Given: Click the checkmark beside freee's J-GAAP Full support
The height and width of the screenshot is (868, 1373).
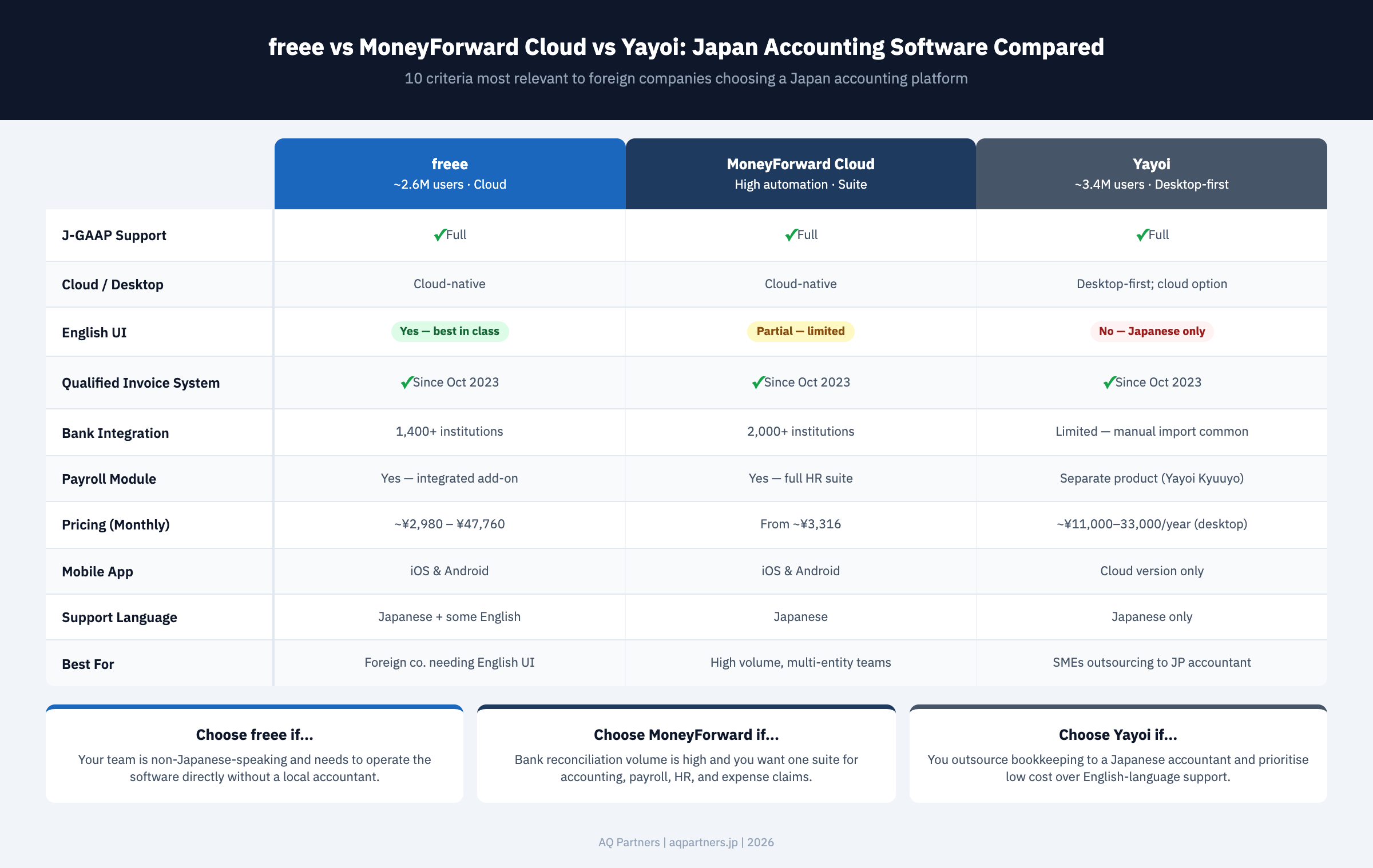Looking at the screenshot, I should (x=439, y=234).
